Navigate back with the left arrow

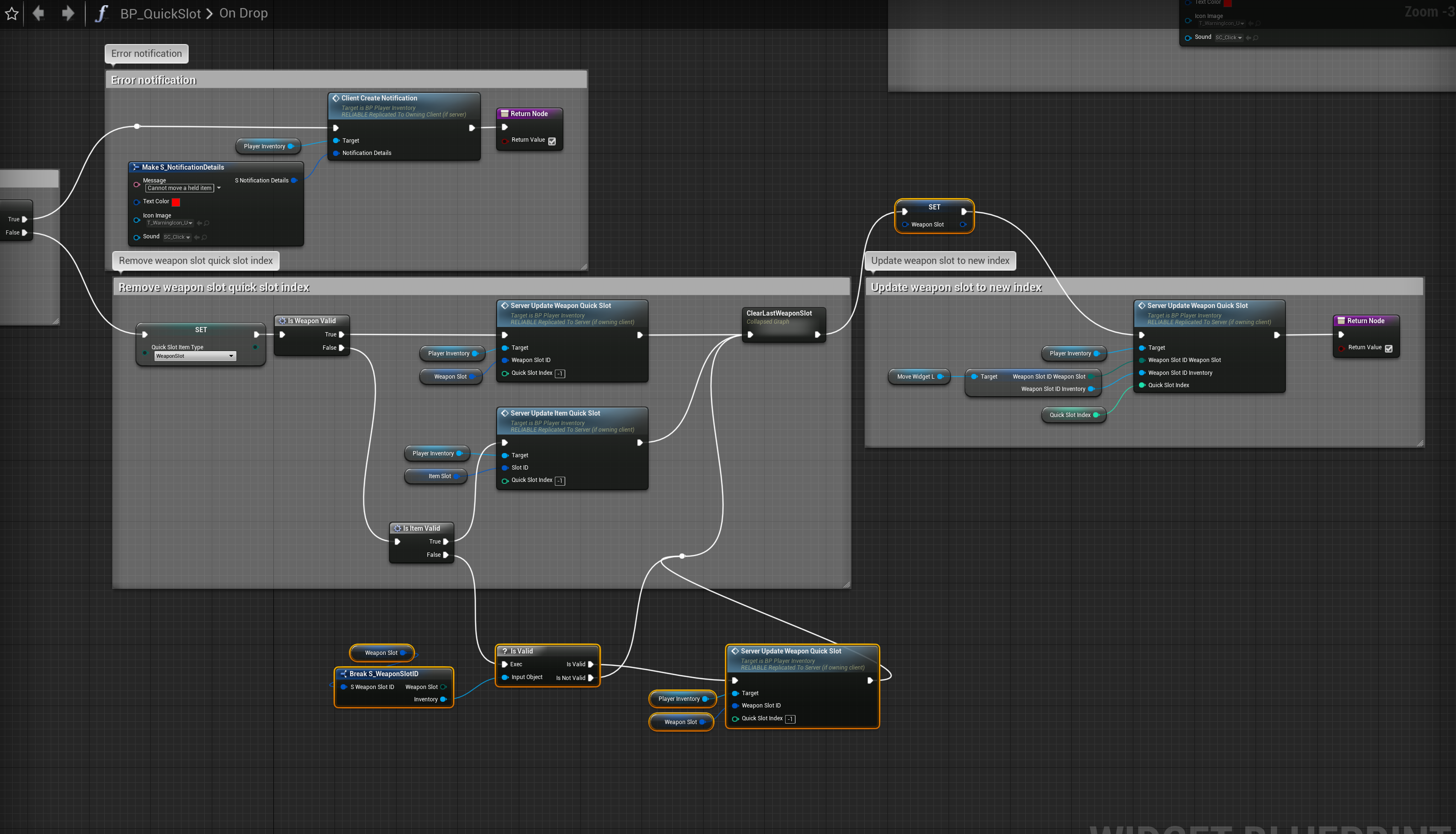(x=38, y=13)
